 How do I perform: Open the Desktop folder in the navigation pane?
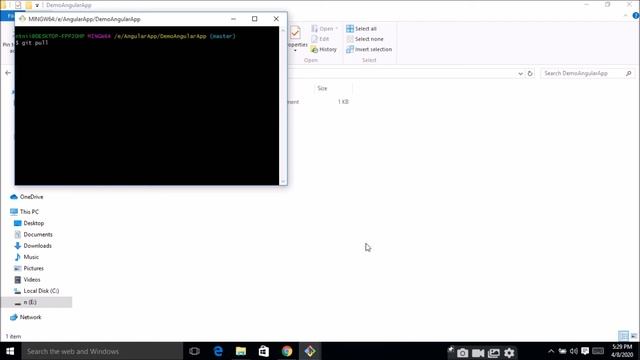[29, 223]
